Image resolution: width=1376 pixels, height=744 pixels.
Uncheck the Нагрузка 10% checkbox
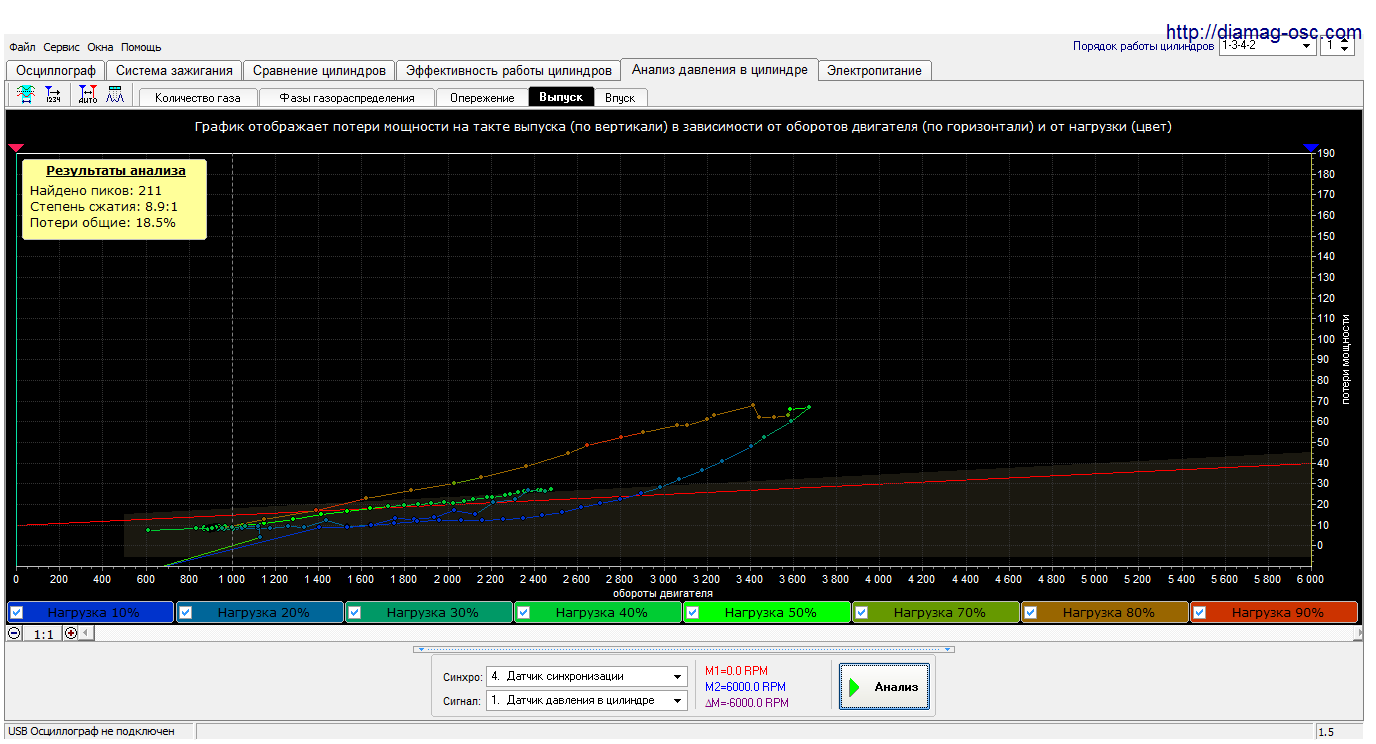(17, 612)
